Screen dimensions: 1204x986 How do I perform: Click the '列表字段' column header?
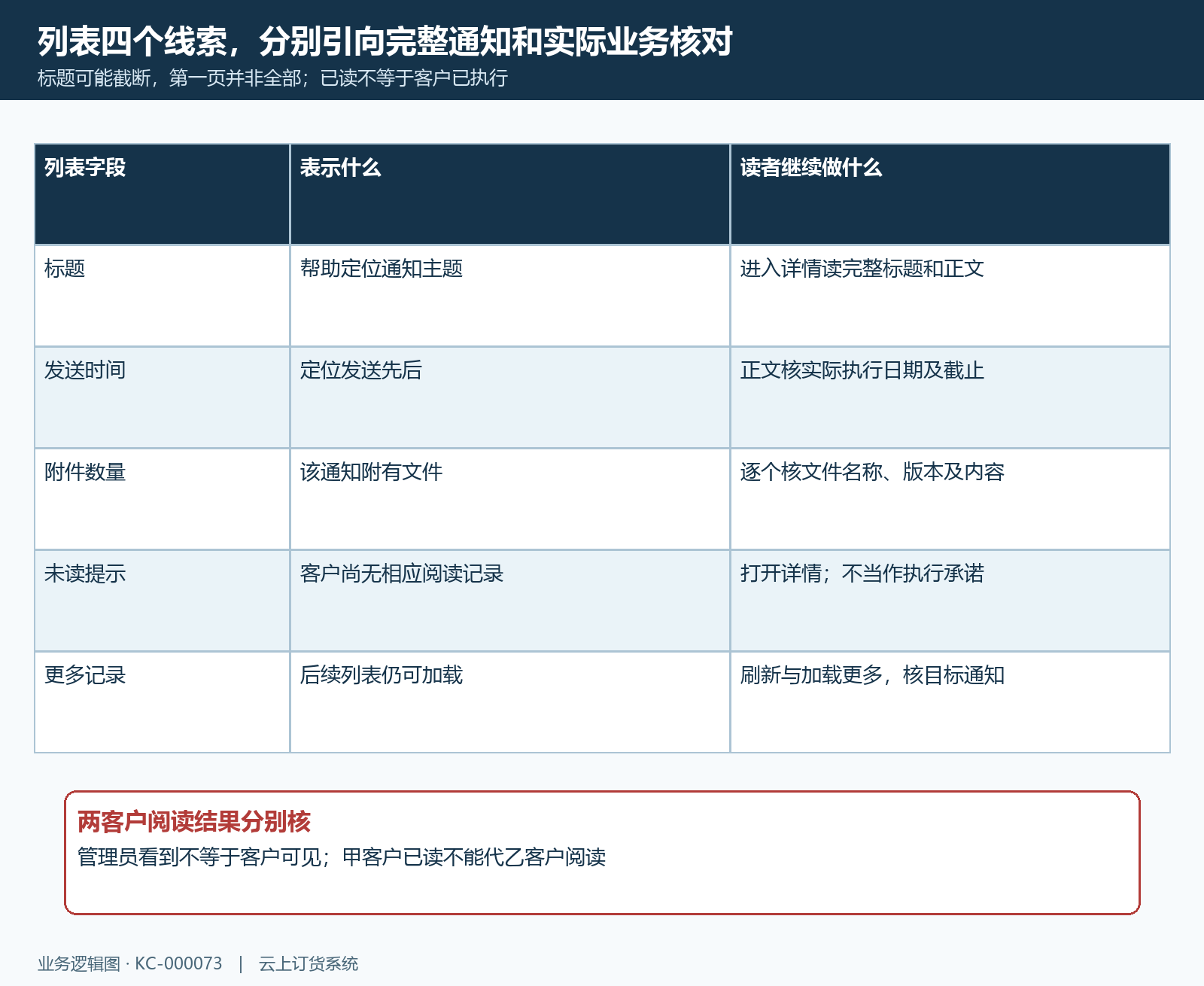tap(162, 194)
